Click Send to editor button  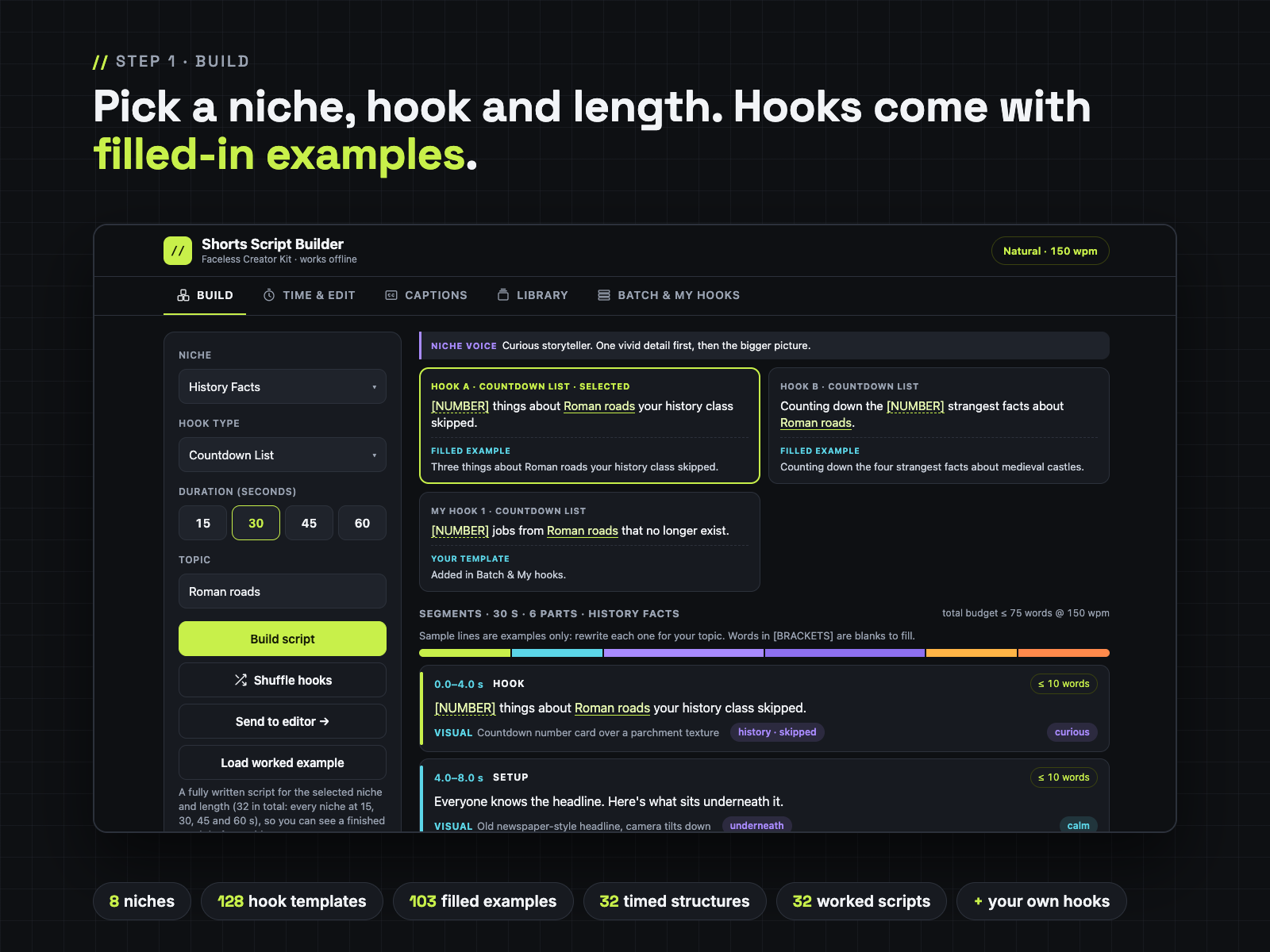283,721
